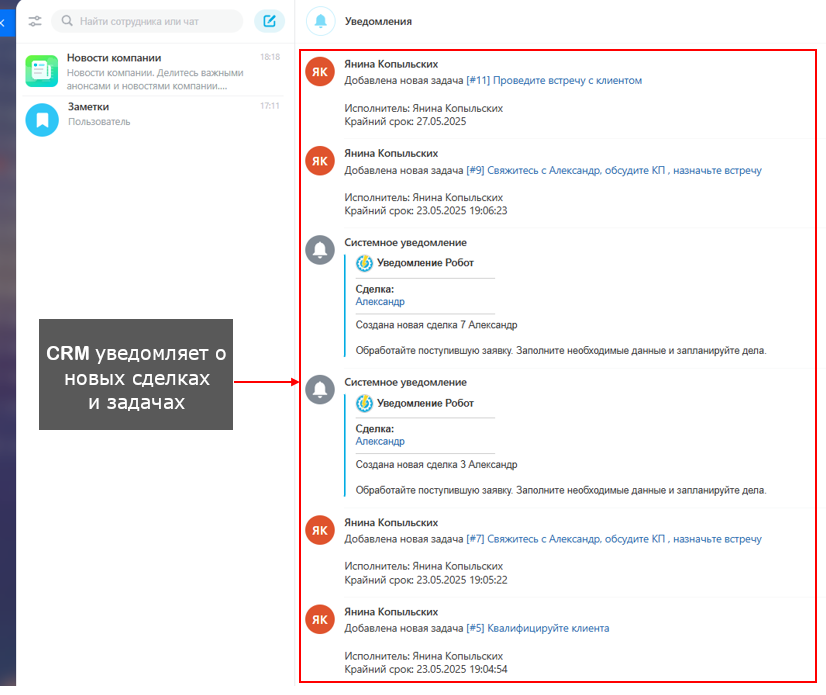Click the ЯК avatar on task #5 notification
Image resolution: width=826 pixels, height=695 pixels.
(x=320, y=620)
